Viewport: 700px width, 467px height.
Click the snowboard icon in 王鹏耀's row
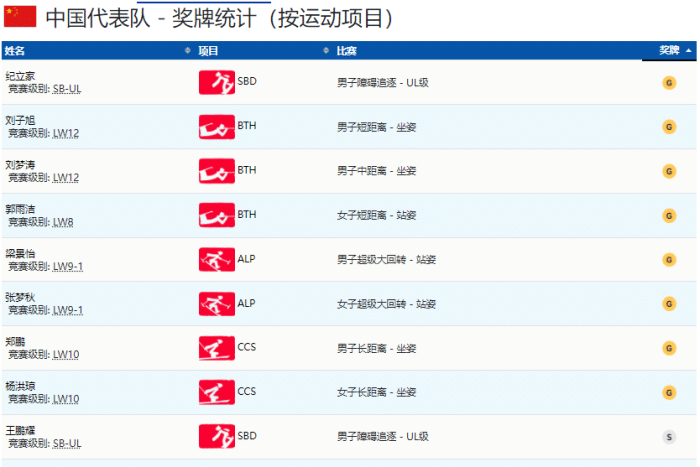coord(216,436)
